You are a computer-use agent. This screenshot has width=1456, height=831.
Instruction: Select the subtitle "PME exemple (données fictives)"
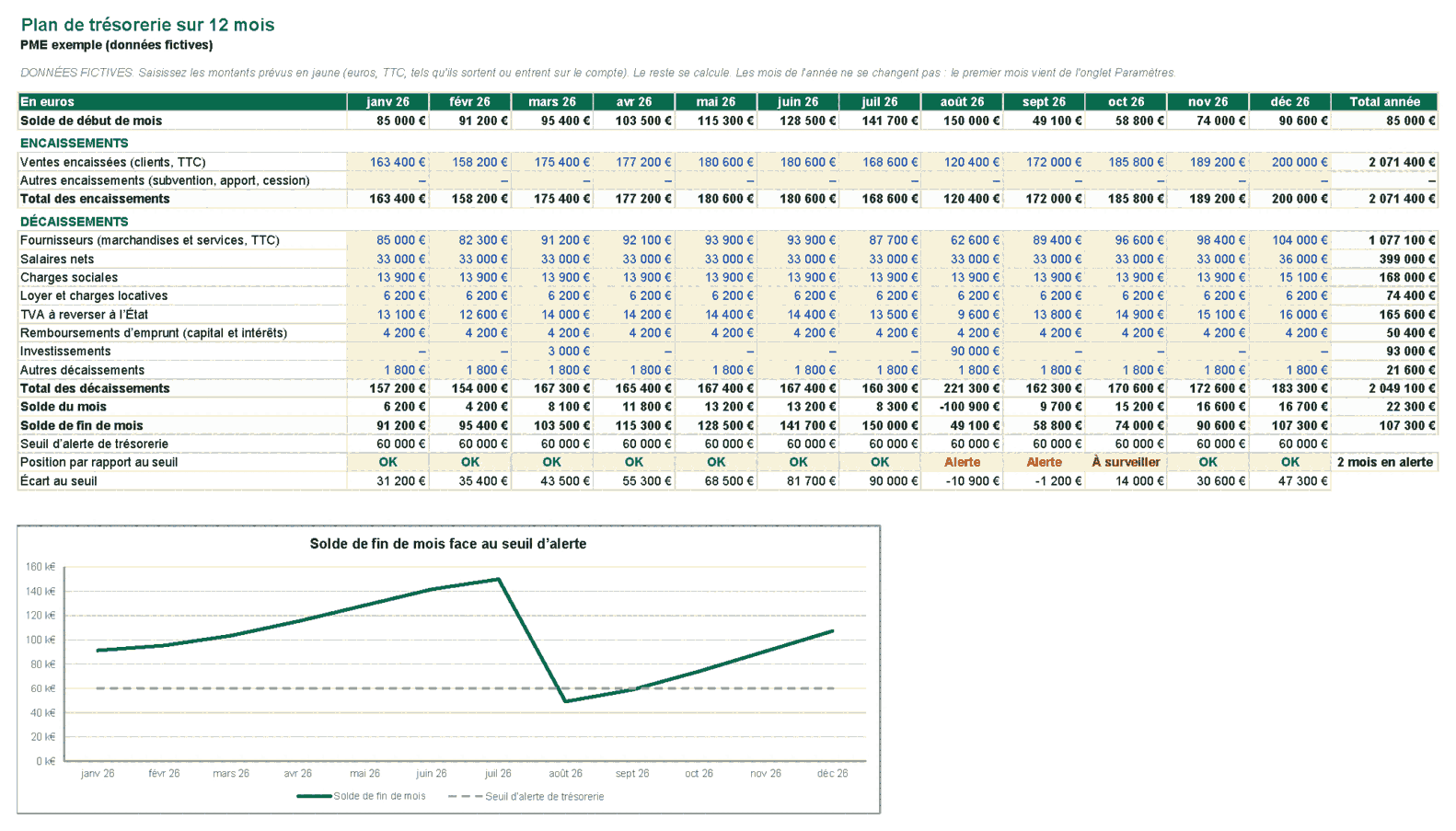[x=116, y=45]
